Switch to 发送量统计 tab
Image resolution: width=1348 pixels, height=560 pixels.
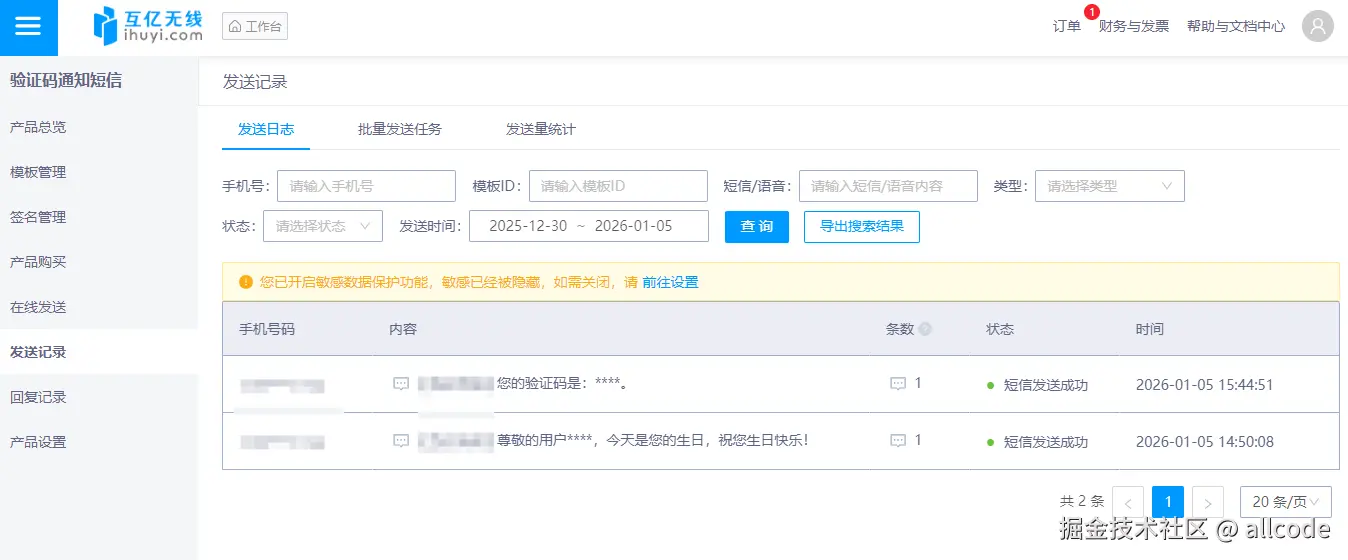pyautogui.click(x=541, y=129)
